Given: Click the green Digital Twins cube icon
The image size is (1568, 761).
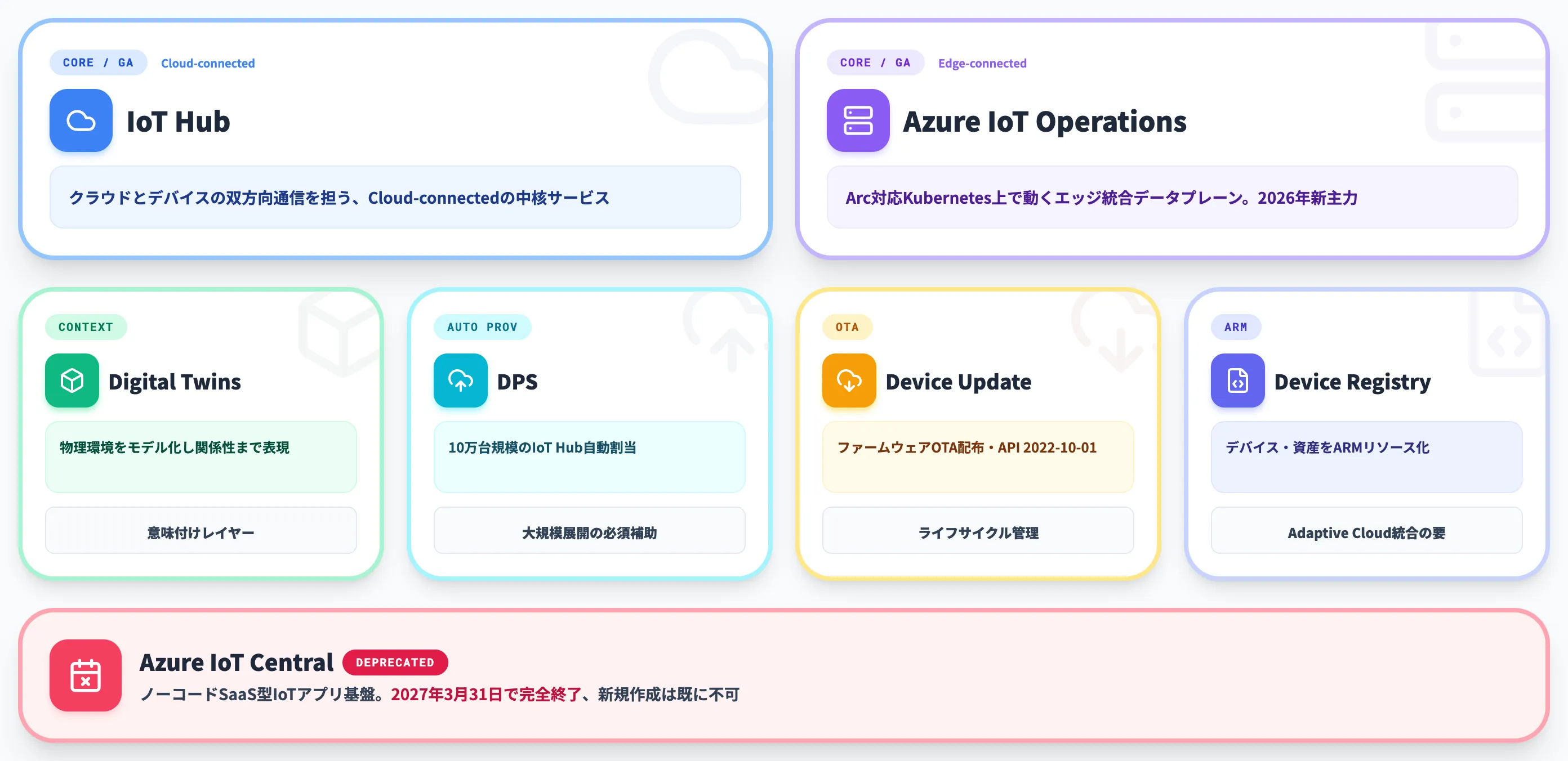Looking at the screenshot, I should coord(72,381).
